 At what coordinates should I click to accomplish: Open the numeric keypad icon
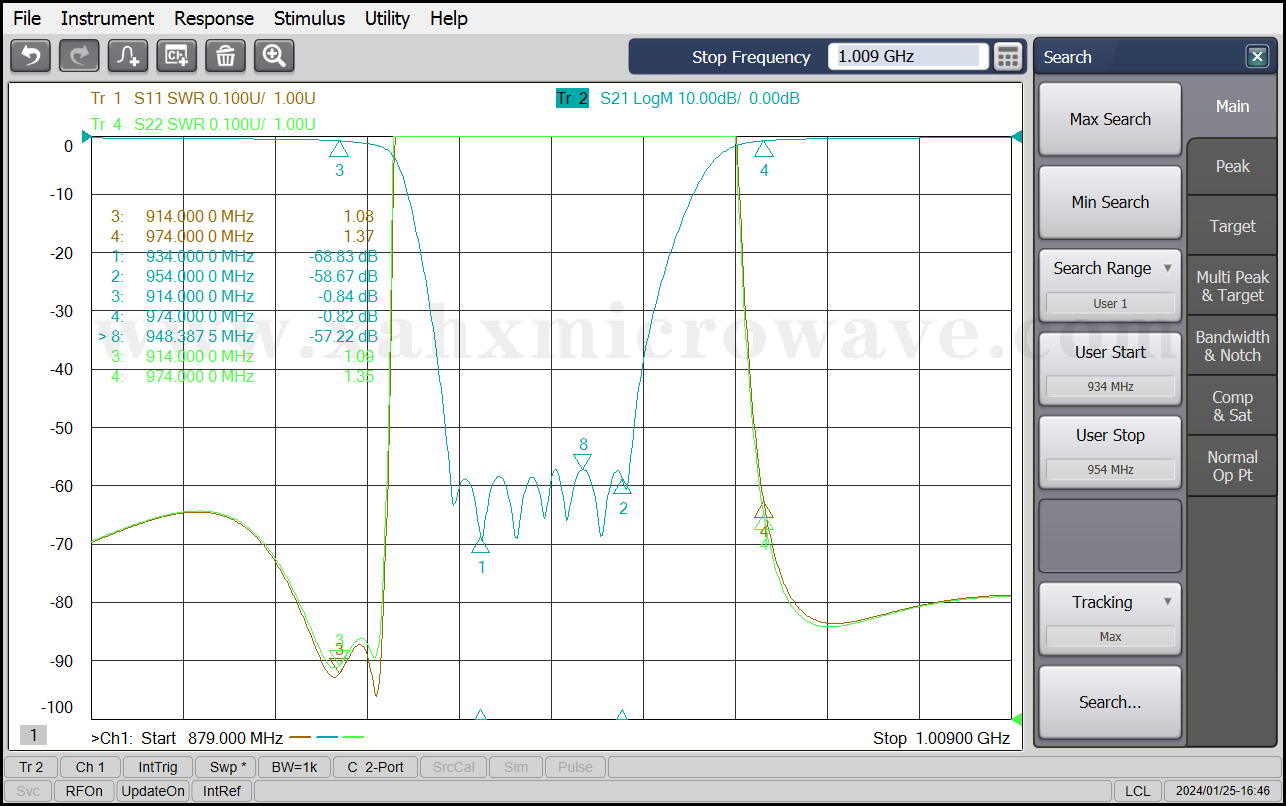point(1009,57)
